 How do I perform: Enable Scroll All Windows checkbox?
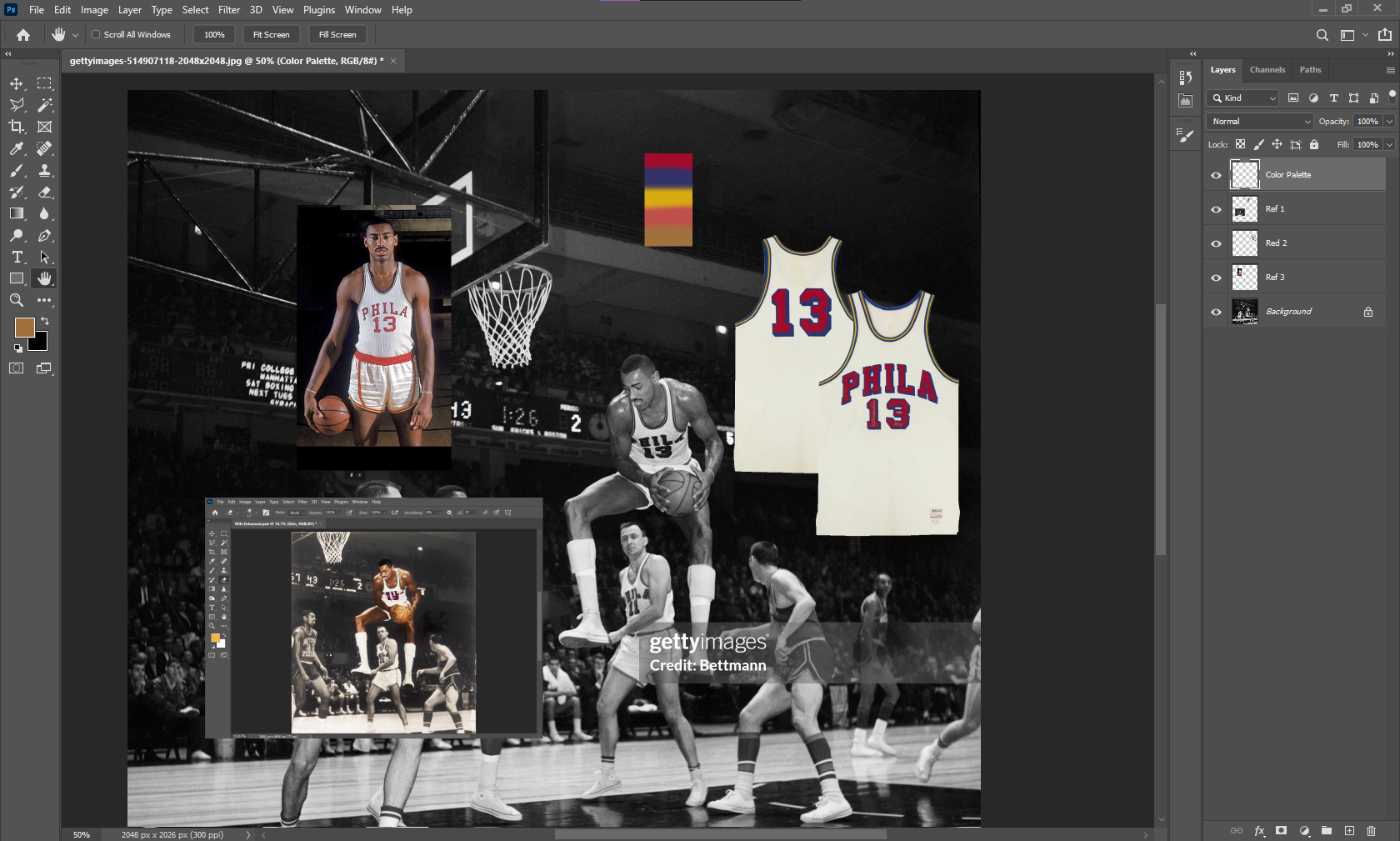coord(96,34)
